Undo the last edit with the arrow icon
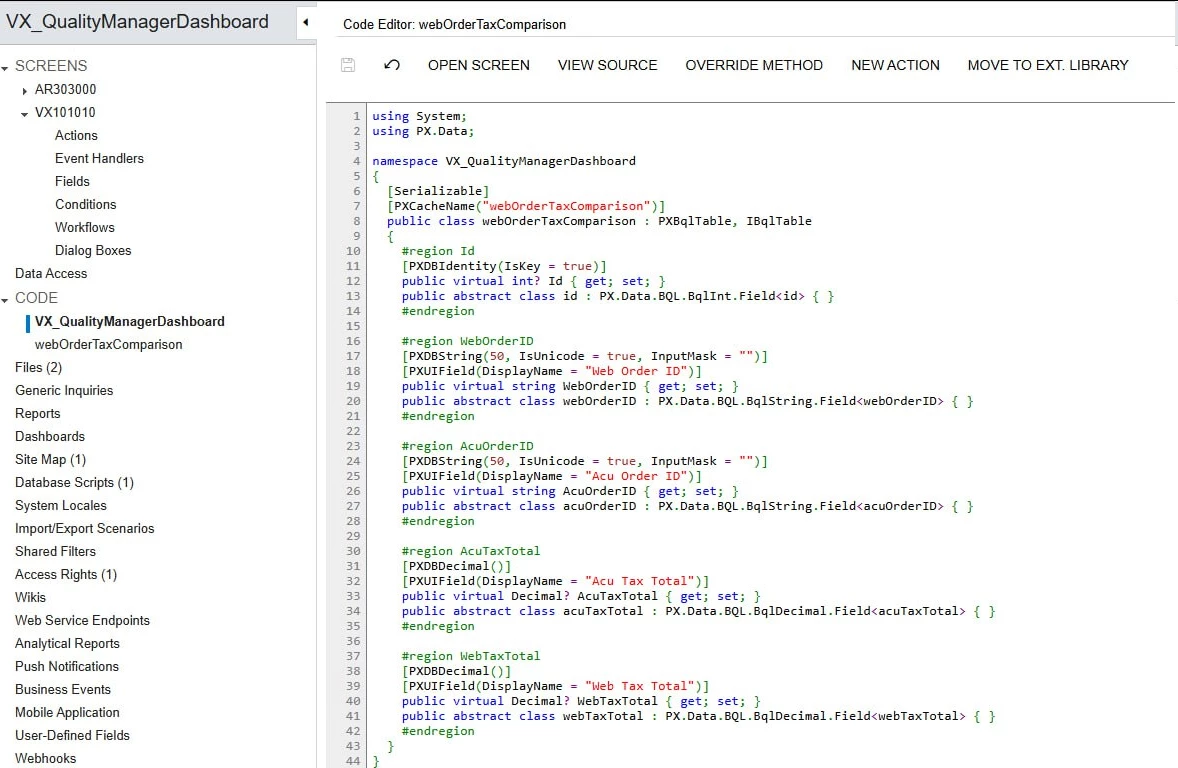Screen dimensions: 1178x768 [x=391, y=64]
